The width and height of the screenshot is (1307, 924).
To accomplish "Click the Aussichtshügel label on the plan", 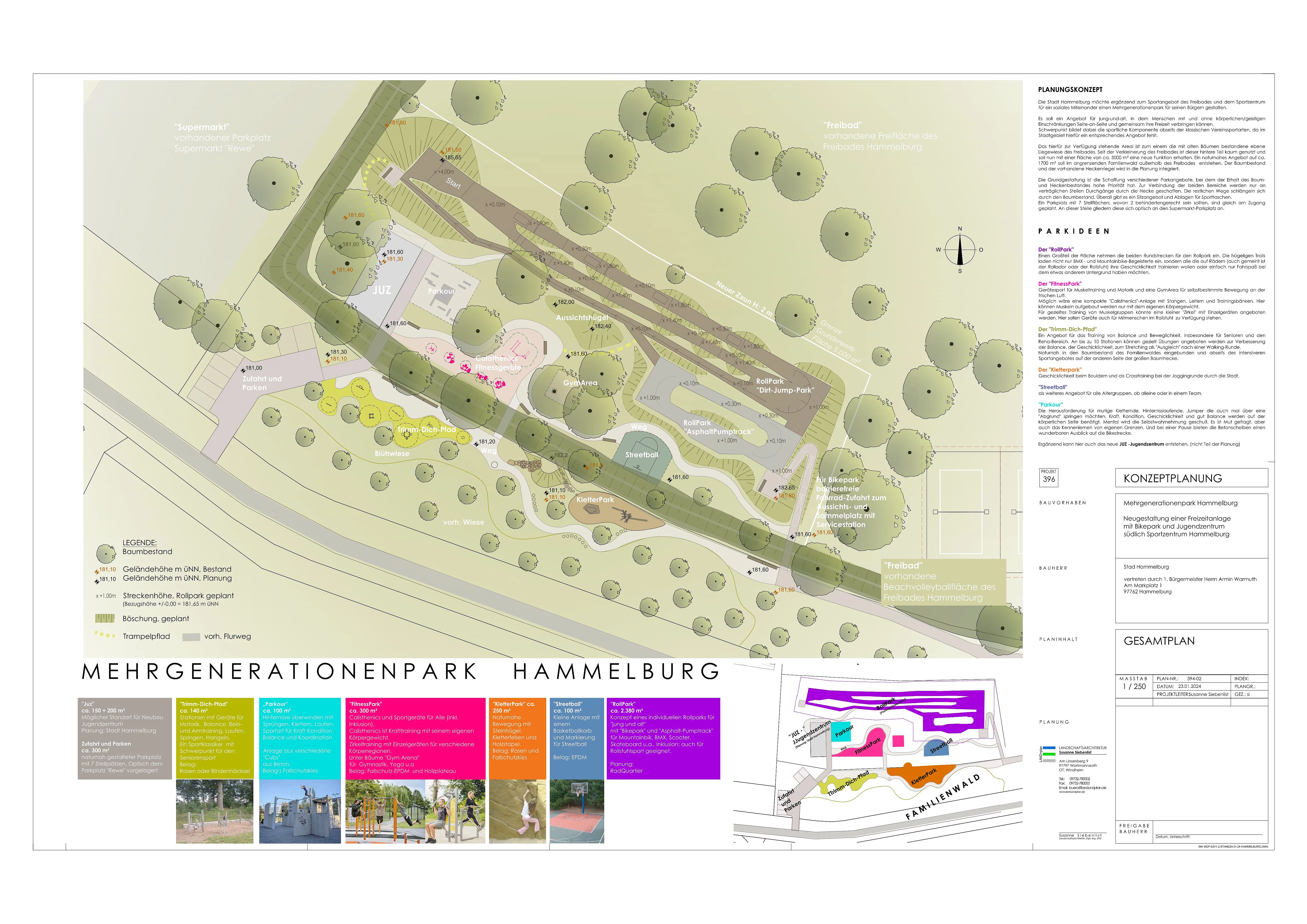I will [582, 317].
